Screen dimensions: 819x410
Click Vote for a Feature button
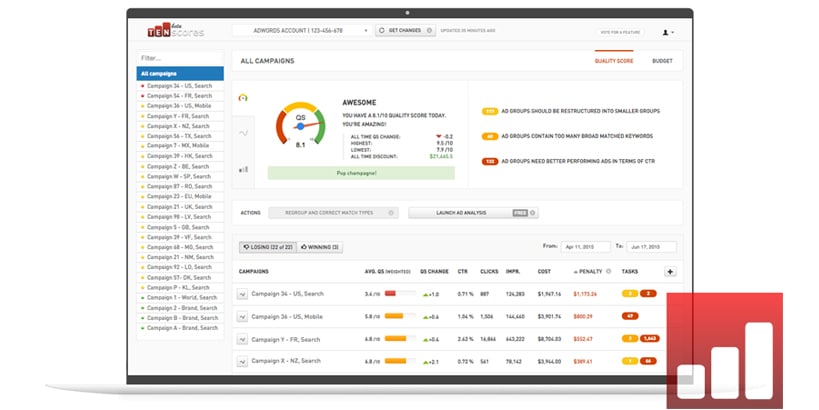(620, 32)
